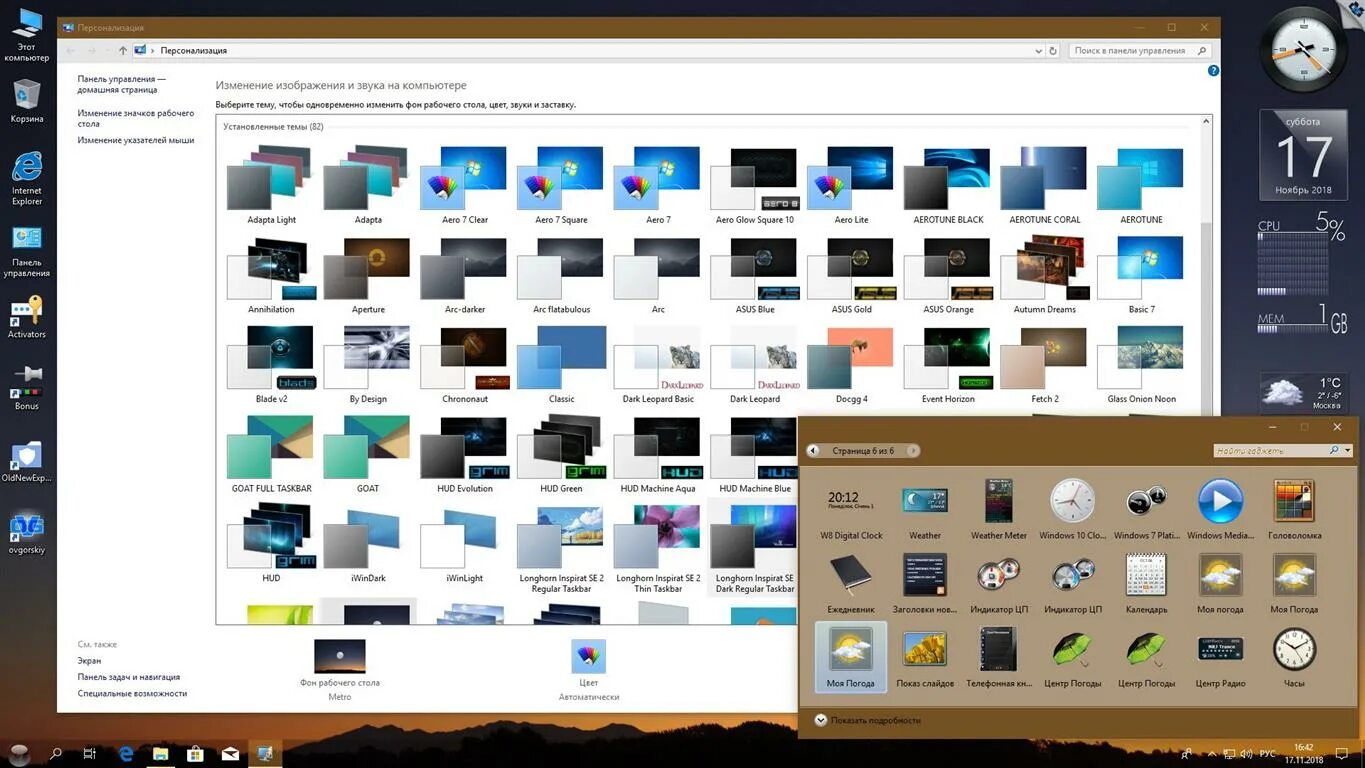Select the Центр Радио gadget
1365x768 pixels.
pos(1220,658)
